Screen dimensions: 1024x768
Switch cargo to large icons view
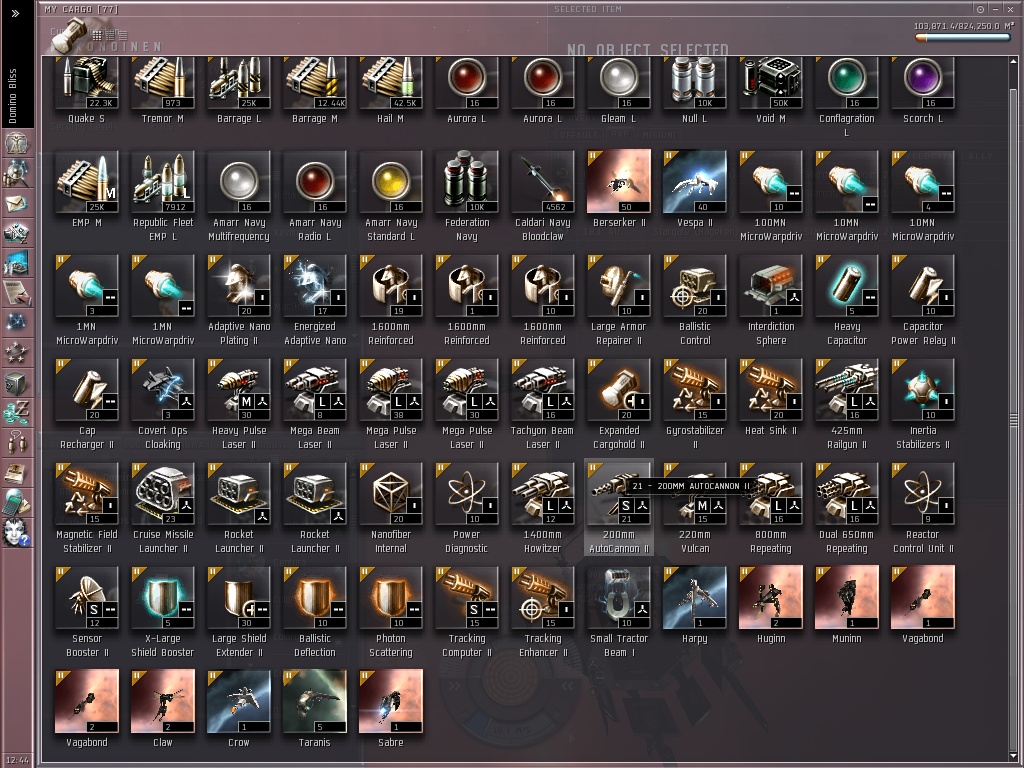point(97,34)
